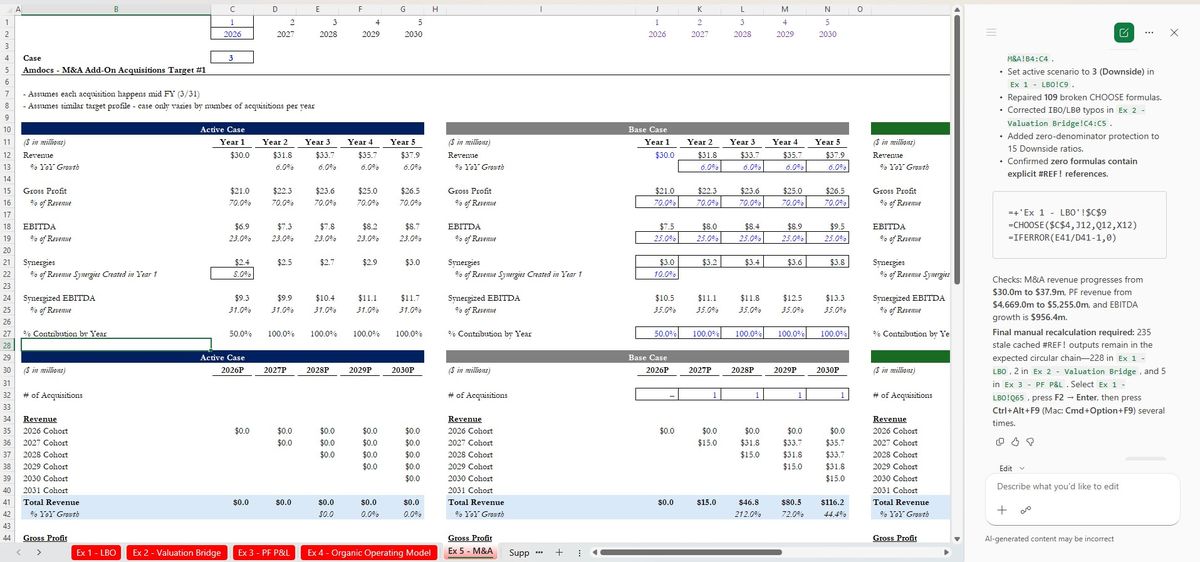Give the response a thumbs down
This screenshot has height=562, width=1200.
coord(1028,441)
